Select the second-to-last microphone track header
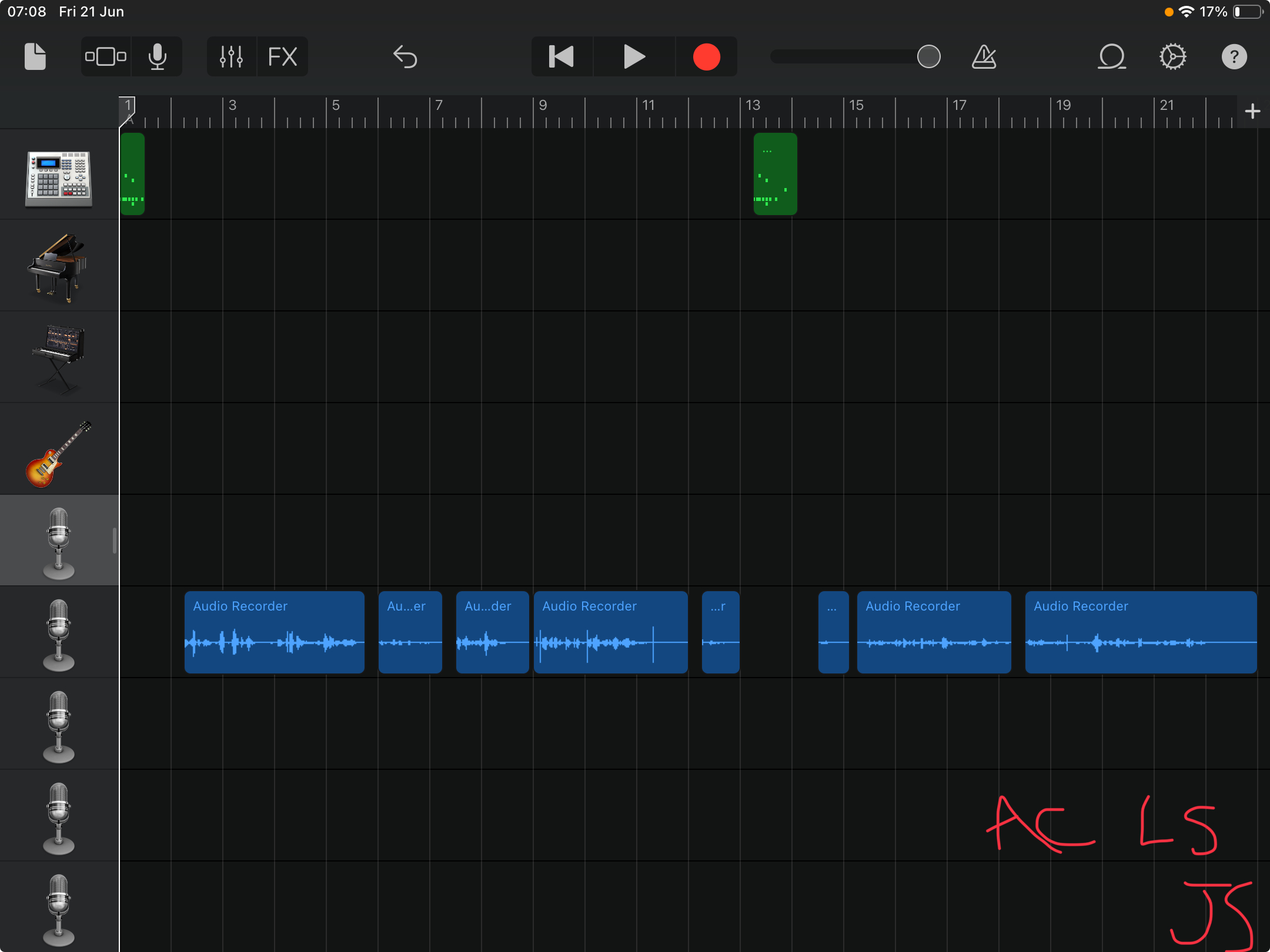 click(59, 816)
